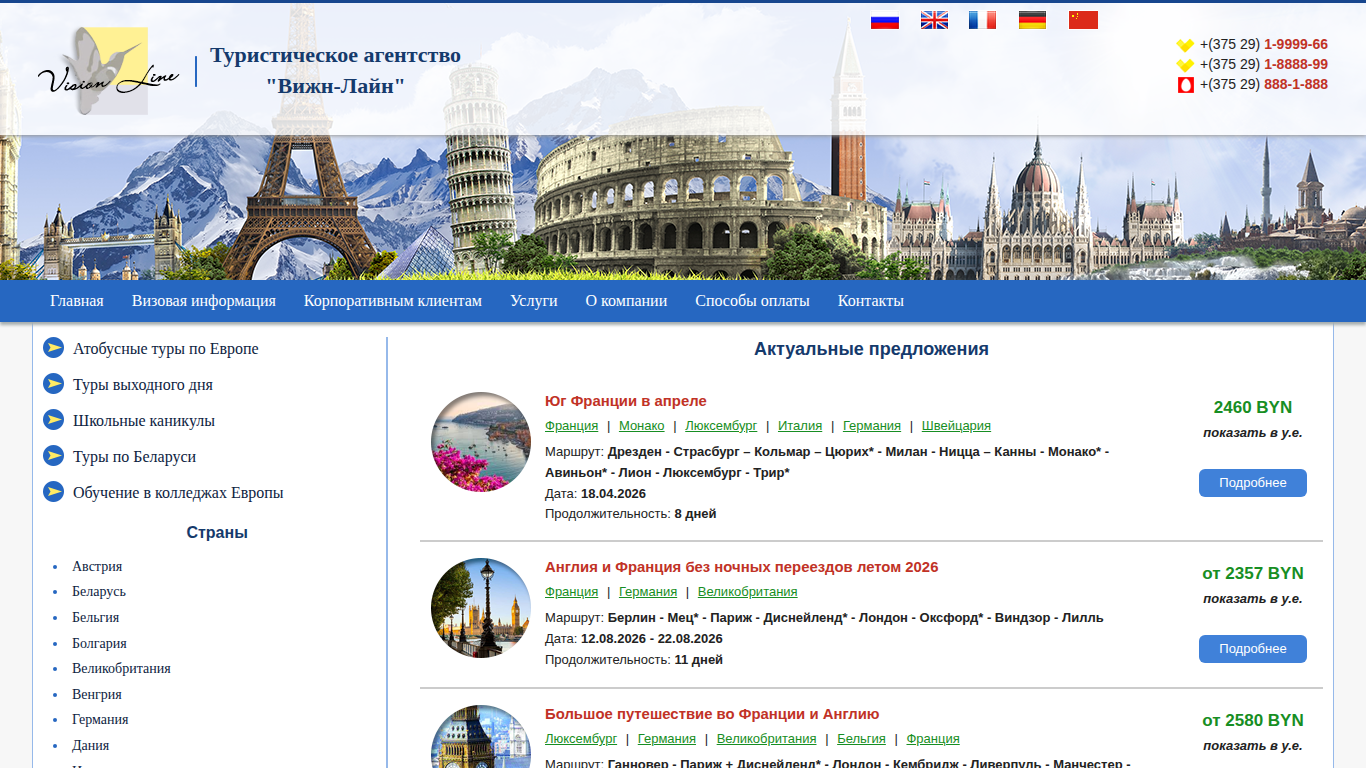Click operator icon beside 1-9999-66 phone number
Screen dimensions: 1366x768
coord(1186,45)
